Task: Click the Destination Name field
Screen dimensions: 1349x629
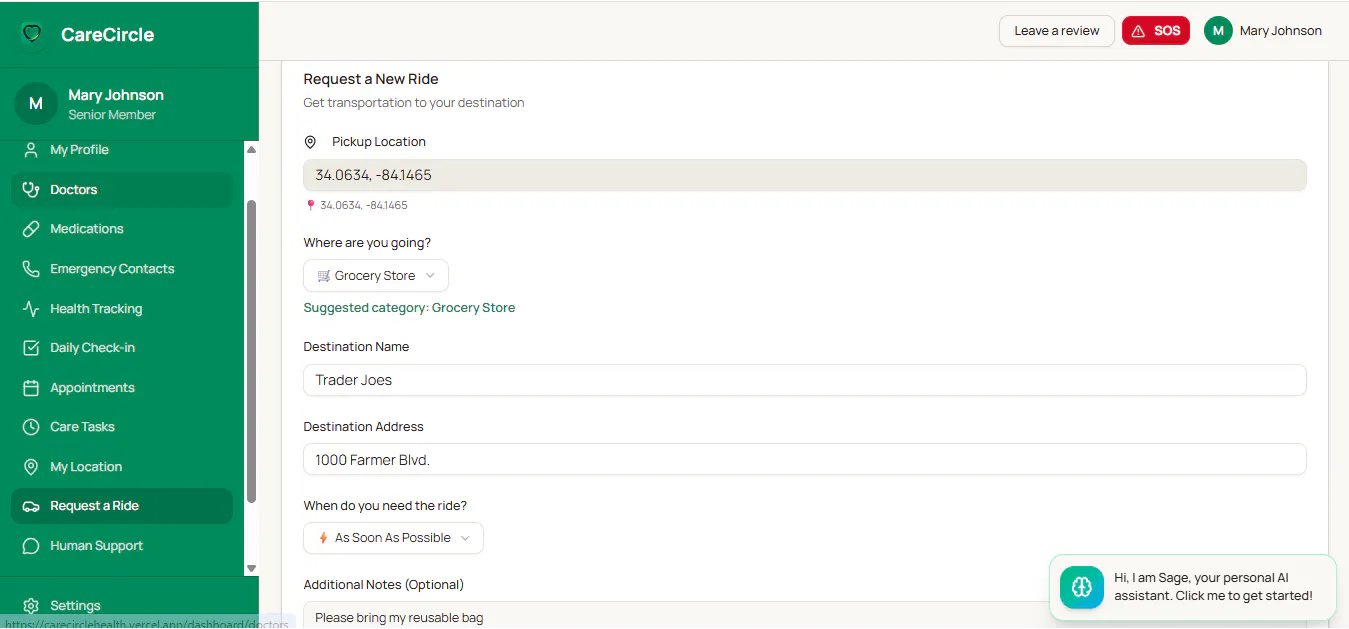Action: 805,380
